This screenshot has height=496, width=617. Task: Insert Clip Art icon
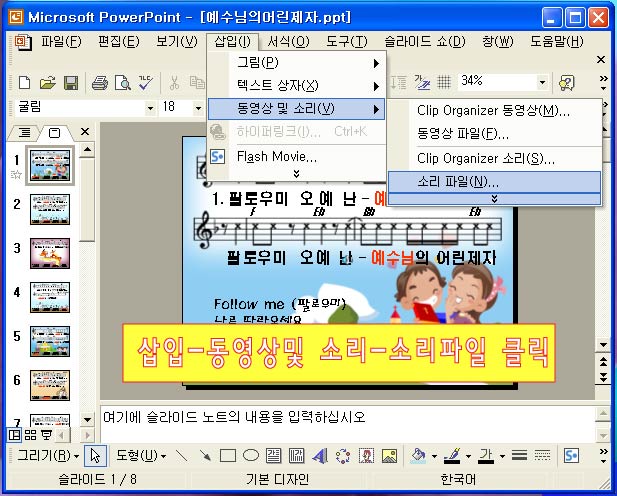366,456
